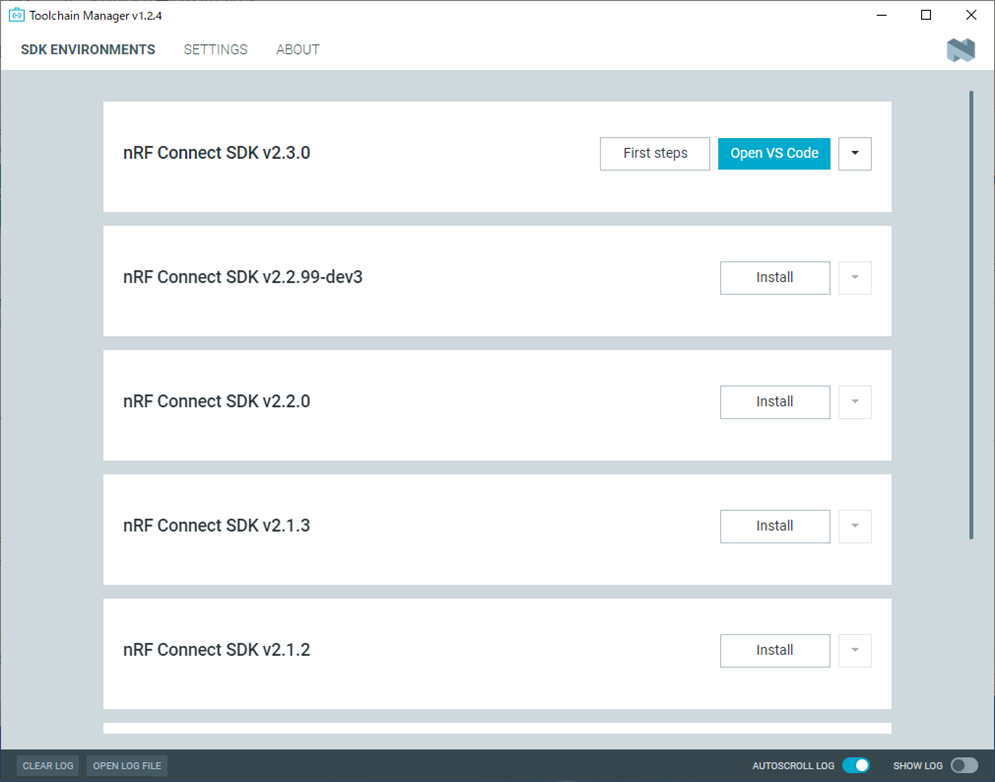Close the Toolchain Manager window
This screenshot has height=782, width=995.
(x=972, y=15)
